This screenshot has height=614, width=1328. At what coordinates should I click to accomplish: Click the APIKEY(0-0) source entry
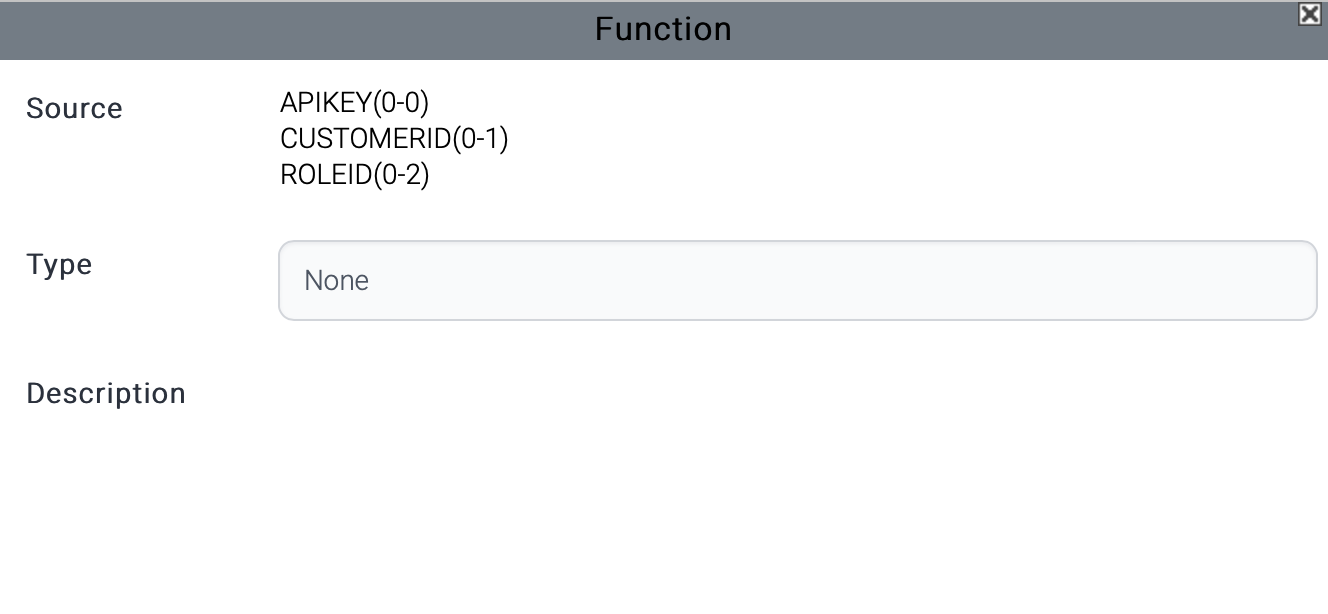click(354, 102)
